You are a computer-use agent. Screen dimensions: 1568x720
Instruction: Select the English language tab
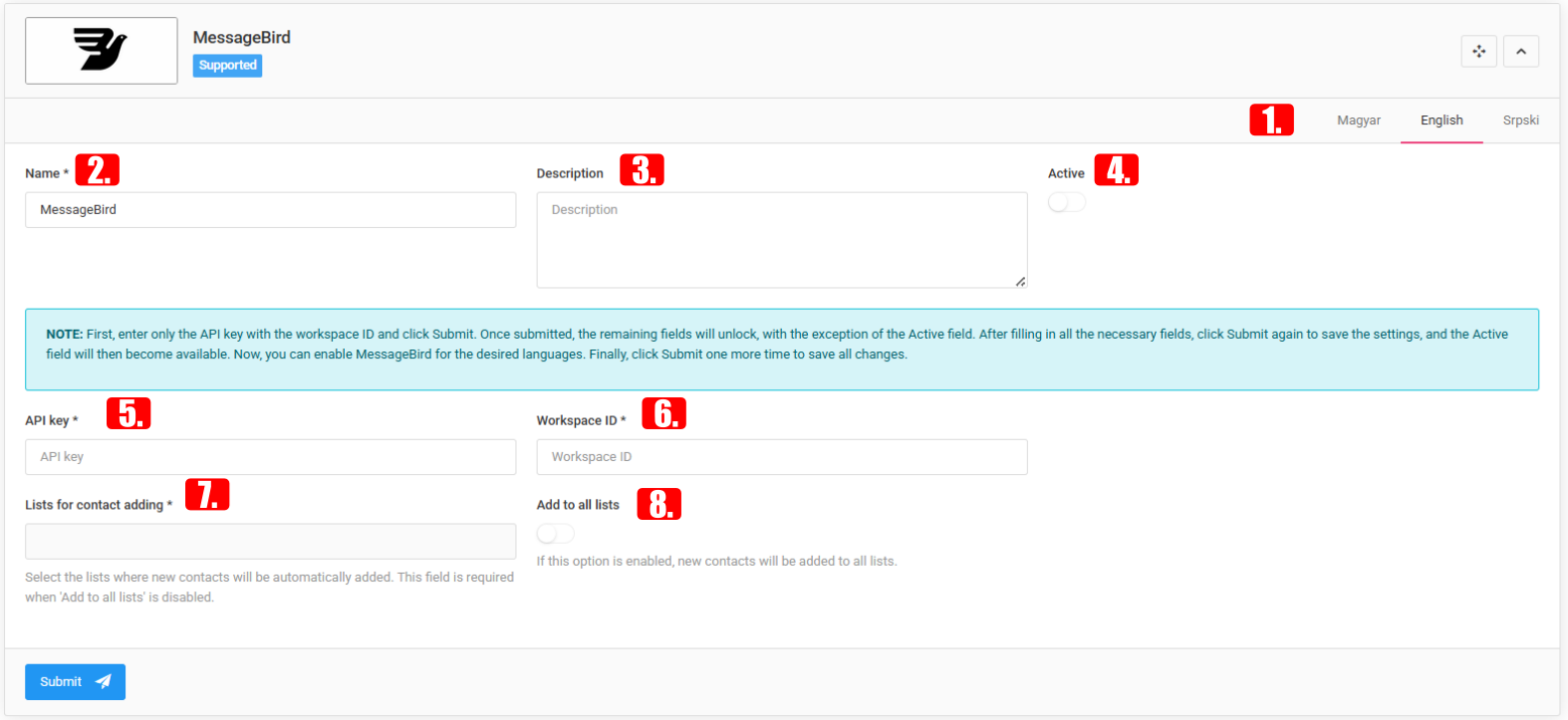click(x=1441, y=120)
